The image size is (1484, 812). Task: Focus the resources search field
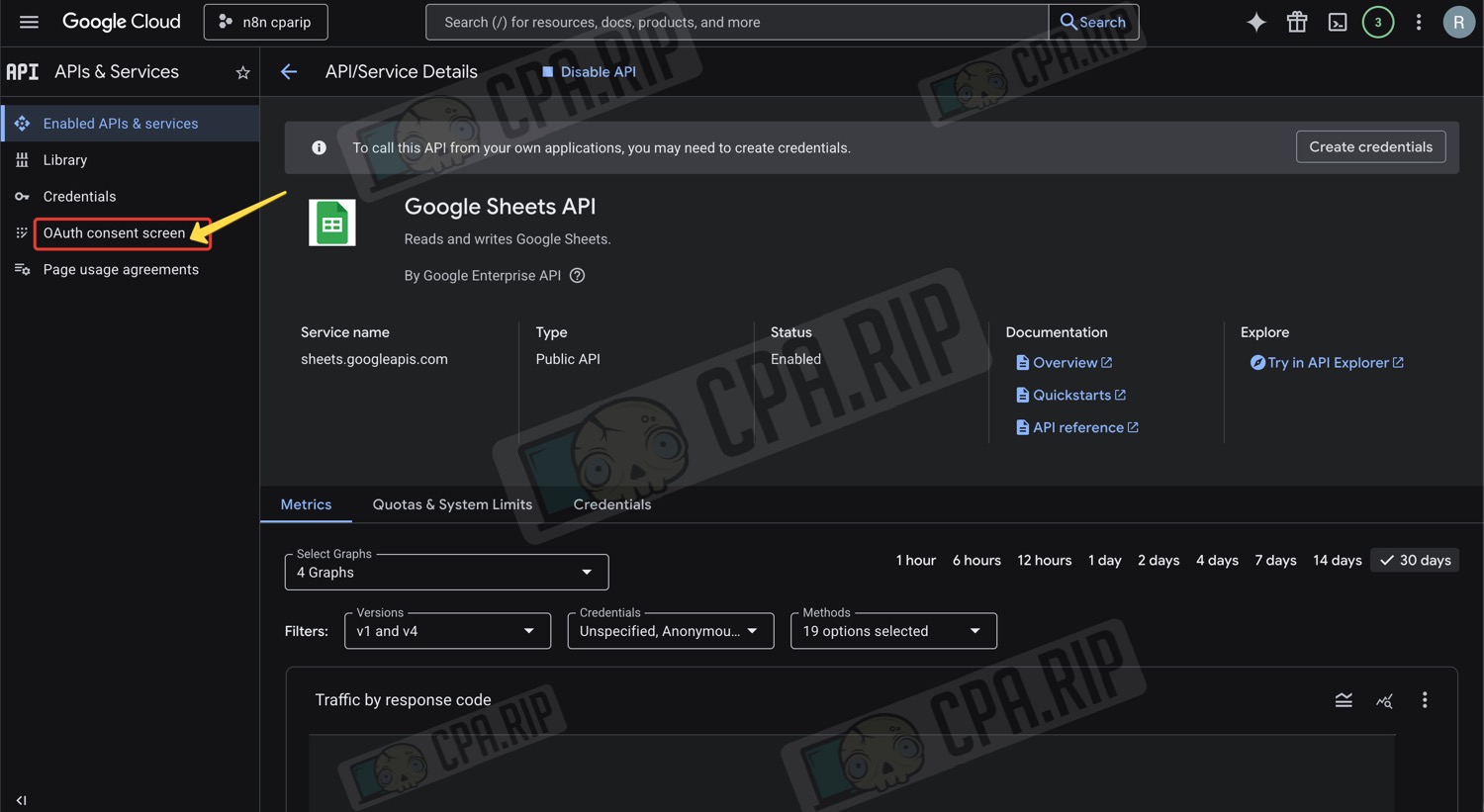pyautogui.click(x=737, y=22)
